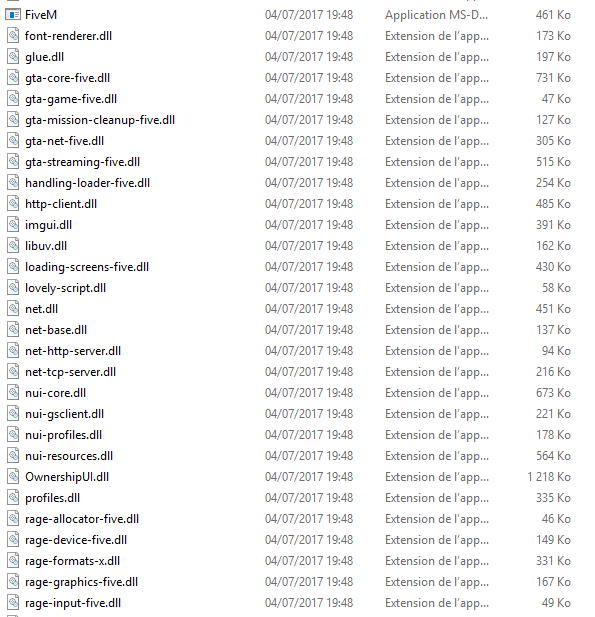Select the lovely-script.dll file name
Viewport: 595px width, 617px height.
coord(65,288)
